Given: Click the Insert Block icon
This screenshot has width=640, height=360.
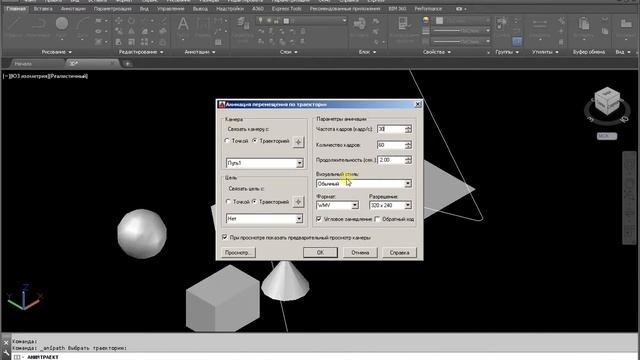Looking at the screenshot, I should coord(359,24).
